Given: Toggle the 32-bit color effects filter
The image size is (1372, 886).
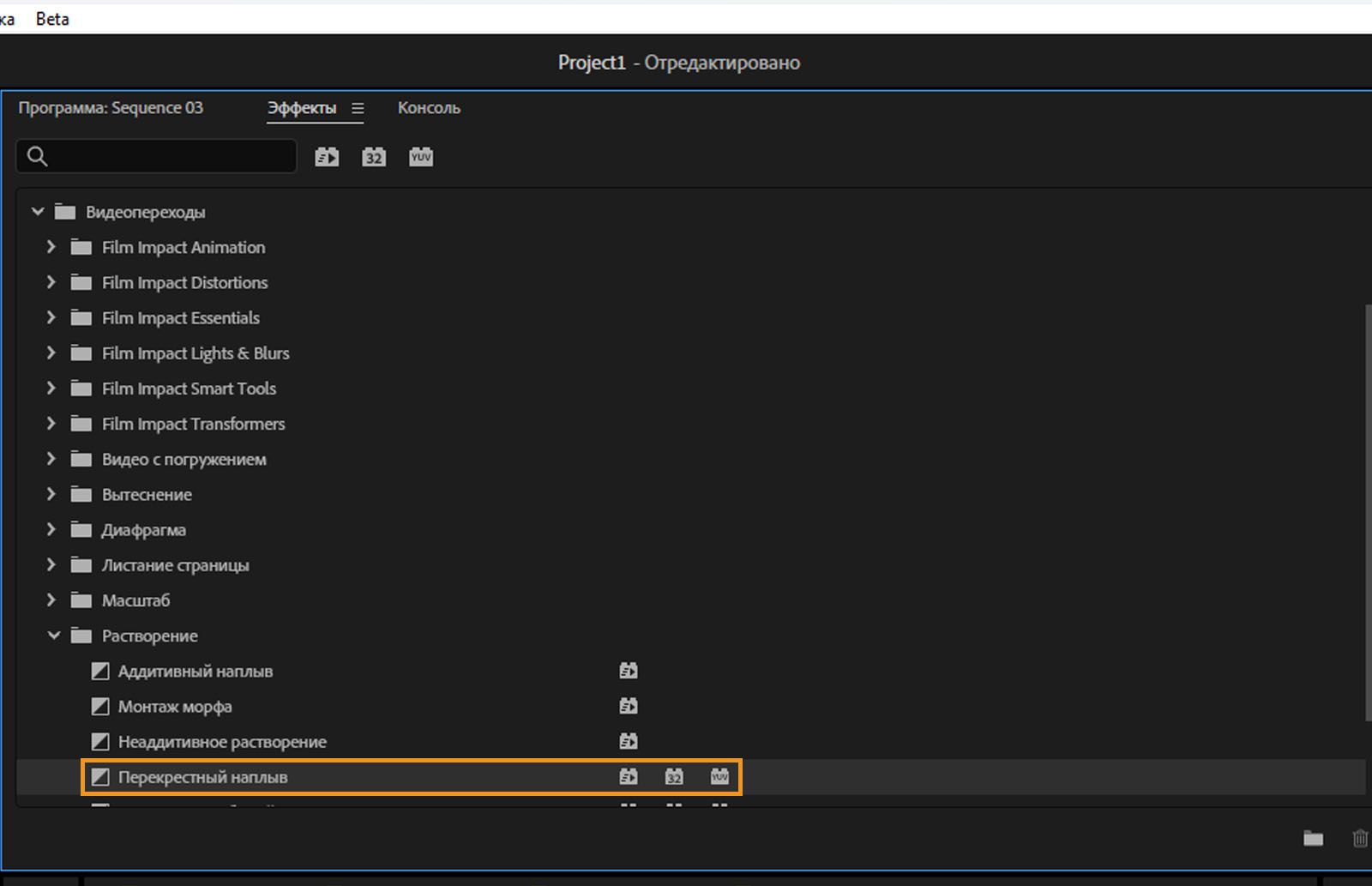Looking at the screenshot, I should (x=374, y=157).
